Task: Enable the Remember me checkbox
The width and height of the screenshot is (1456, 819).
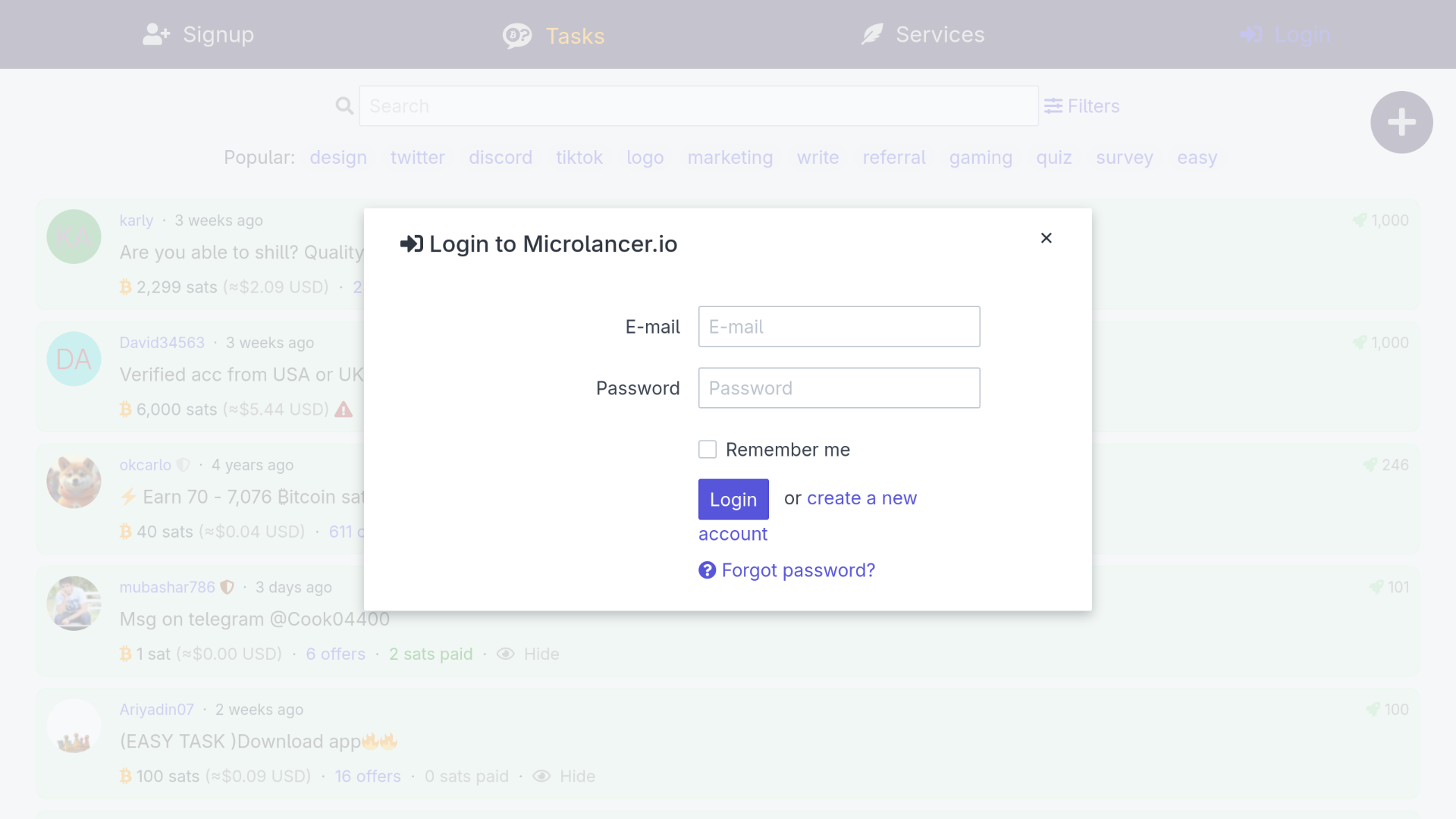Action: 707,450
